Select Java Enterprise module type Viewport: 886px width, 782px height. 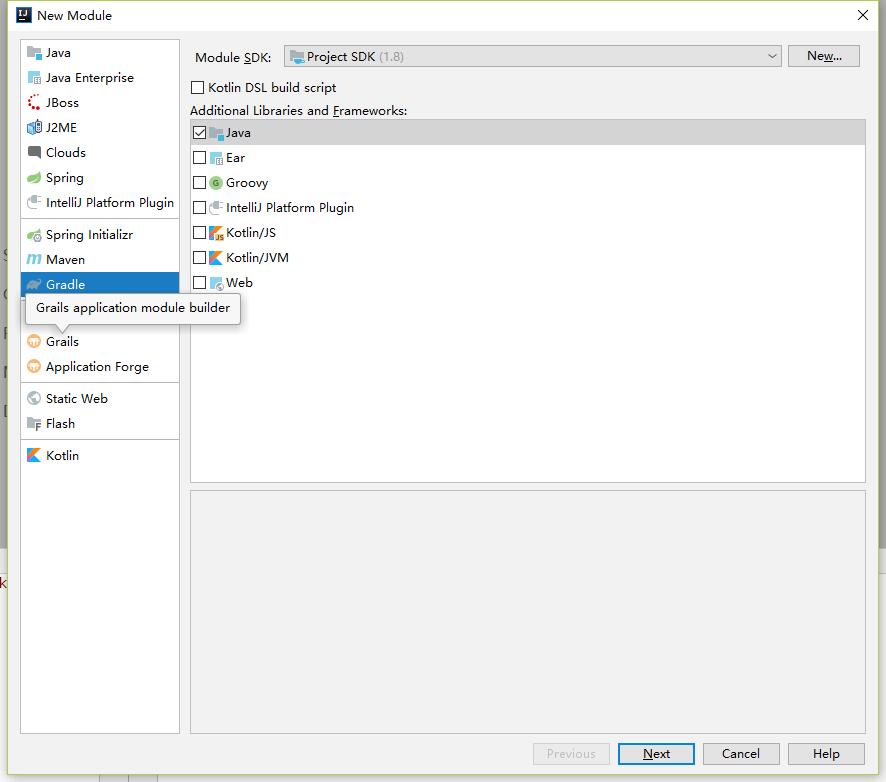point(100,77)
